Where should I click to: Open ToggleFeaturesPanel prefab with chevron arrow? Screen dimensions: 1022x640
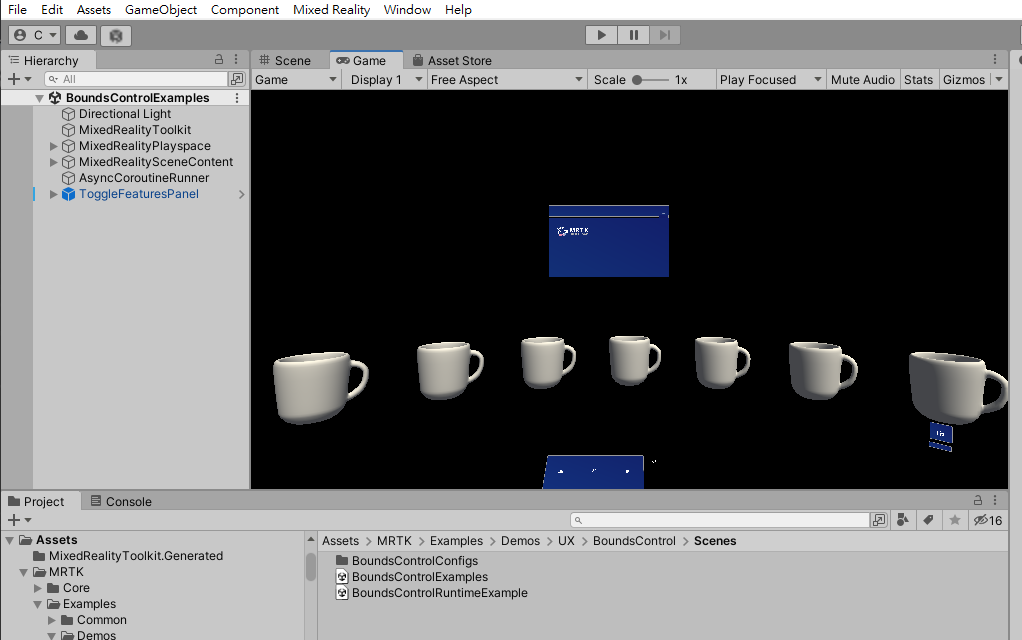pyautogui.click(x=241, y=194)
